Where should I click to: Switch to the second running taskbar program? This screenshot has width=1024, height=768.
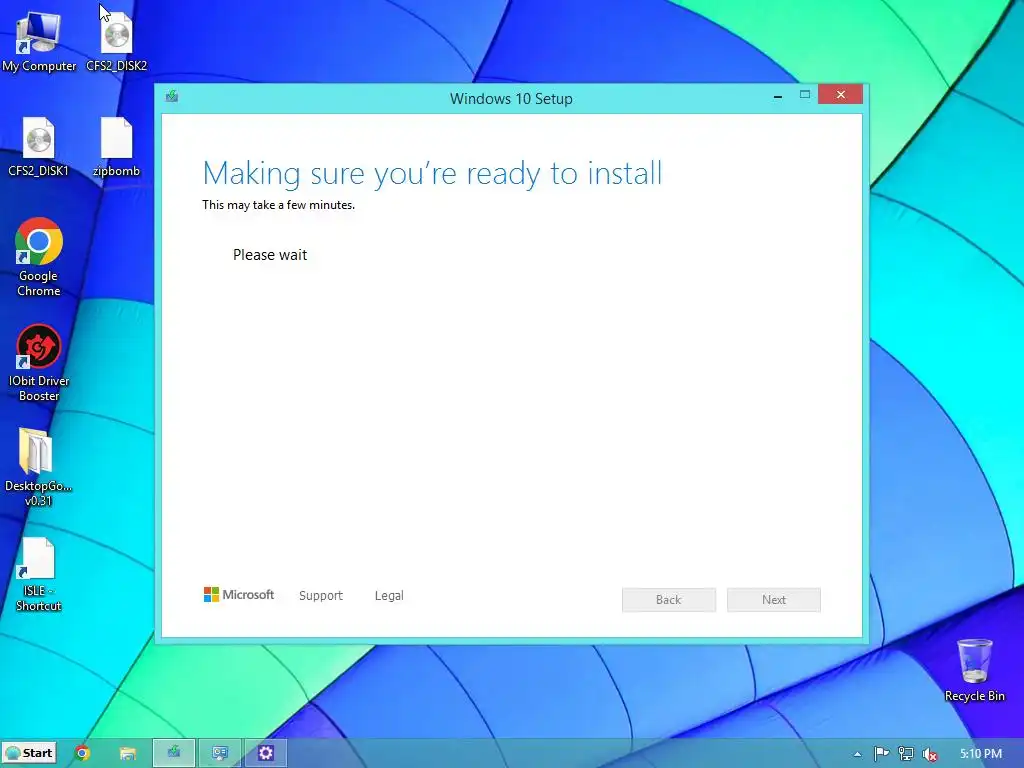[x=220, y=753]
